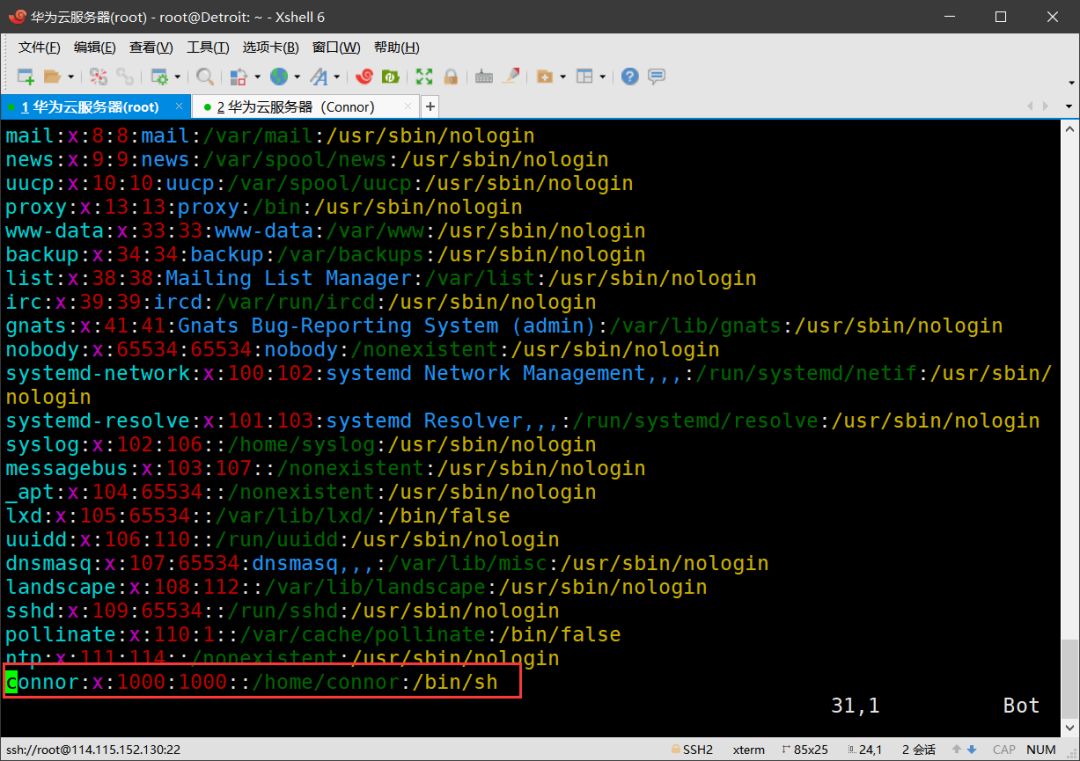Open the 文件(F) menu

tap(39, 48)
